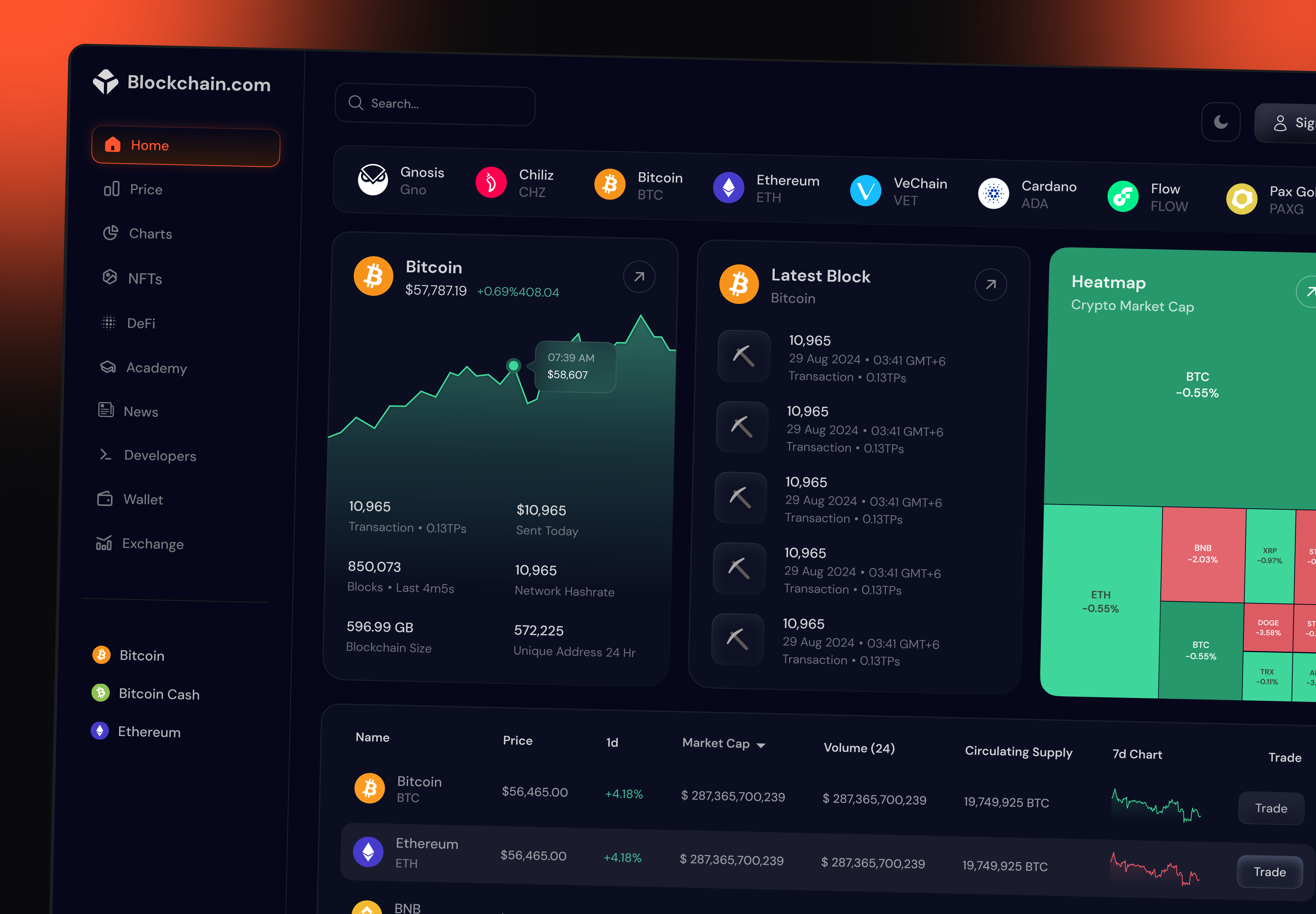1316x914 pixels.
Task: Sort table by the Price column header
Action: (x=518, y=741)
